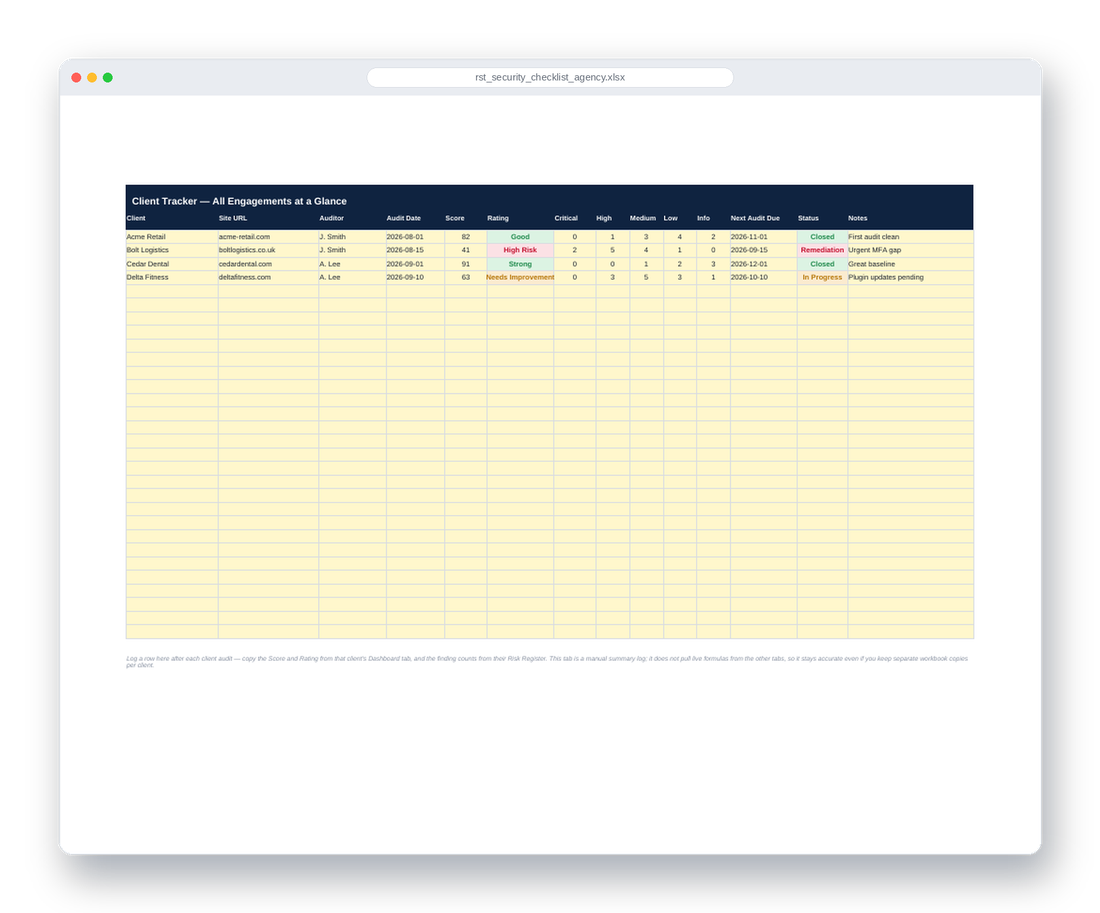The image size is (1100, 913).
Task: Select the 'Urgent MFA gap' note
Action: pyautogui.click(x=911, y=251)
